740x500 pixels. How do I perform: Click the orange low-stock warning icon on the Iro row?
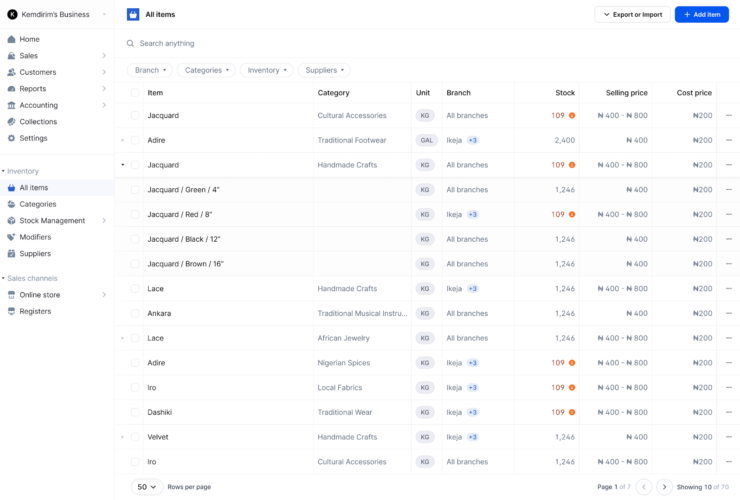tap(572, 387)
